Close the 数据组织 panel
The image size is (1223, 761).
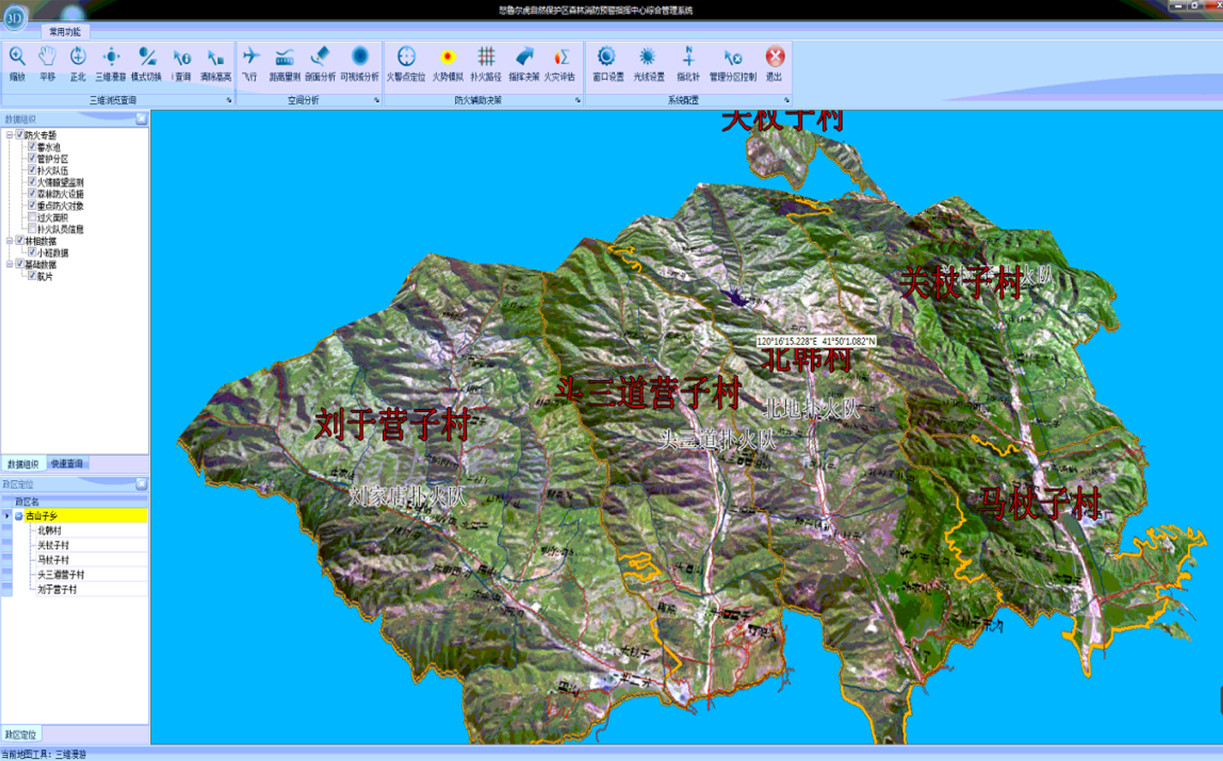point(141,119)
